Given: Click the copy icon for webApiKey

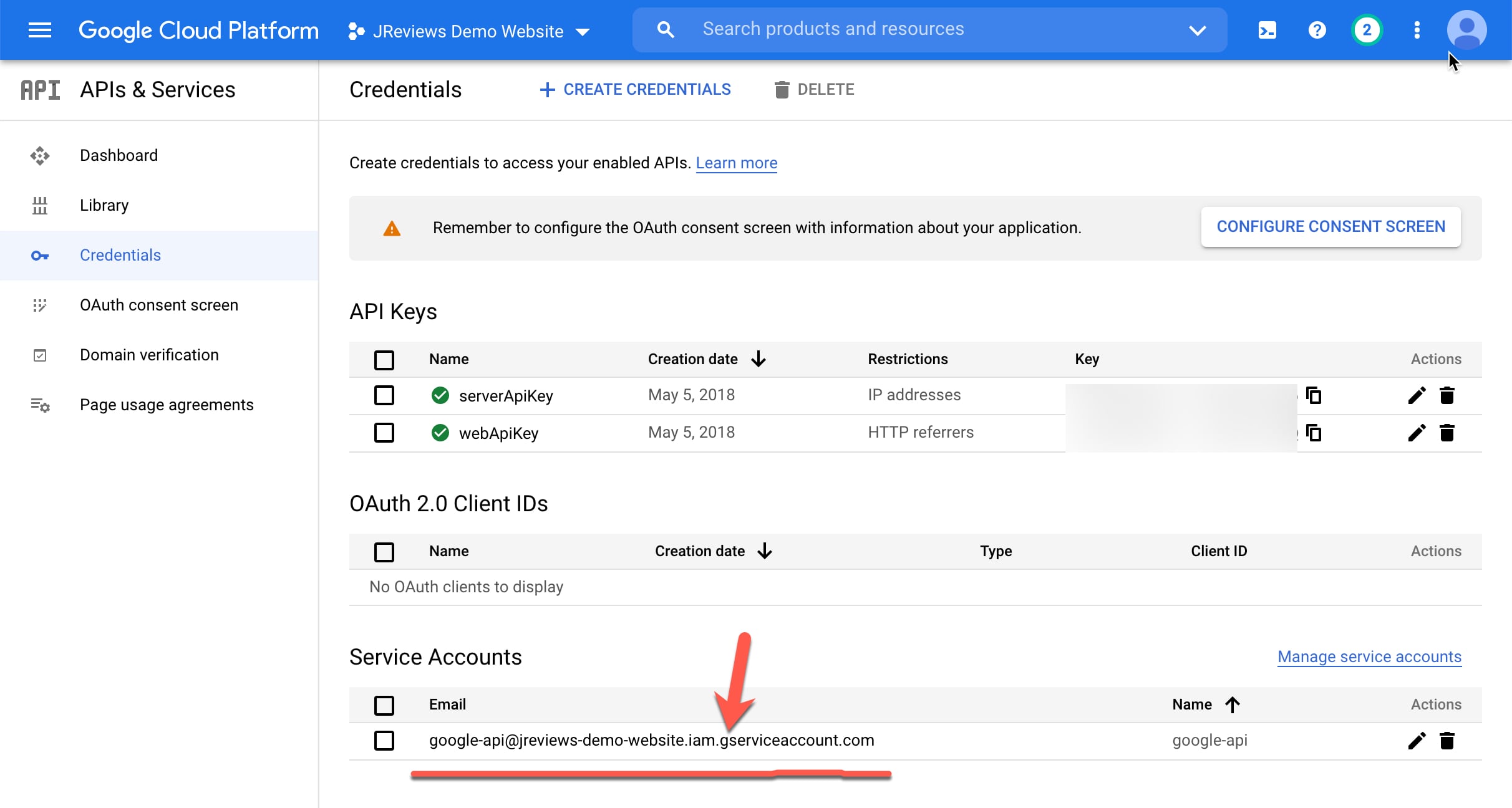Looking at the screenshot, I should coord(1312,432).
